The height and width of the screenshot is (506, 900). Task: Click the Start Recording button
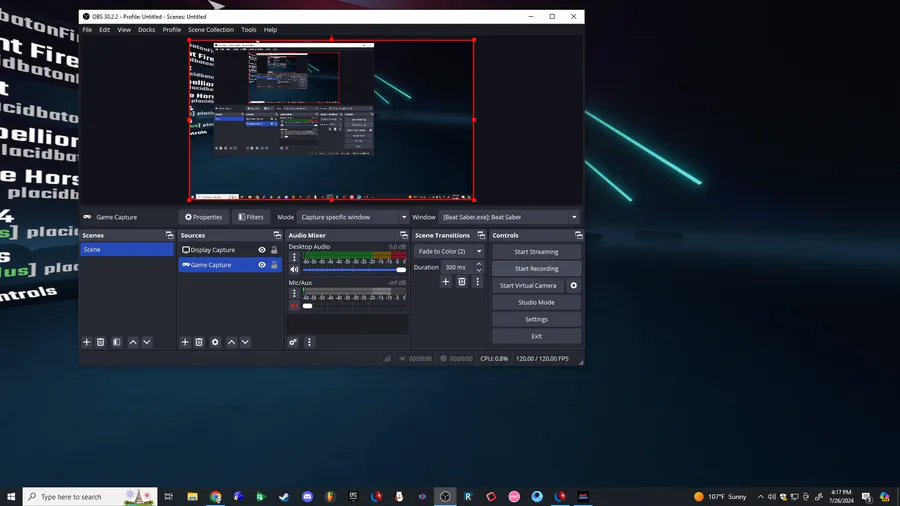coord(536,268)
